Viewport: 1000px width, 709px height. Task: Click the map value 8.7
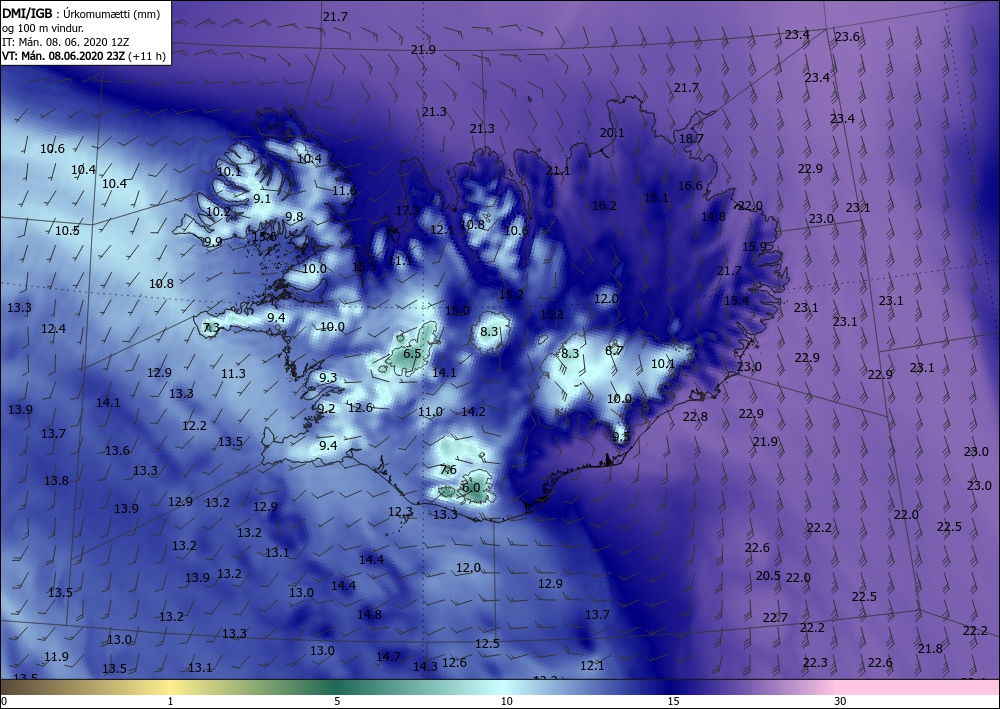[614, 349]
